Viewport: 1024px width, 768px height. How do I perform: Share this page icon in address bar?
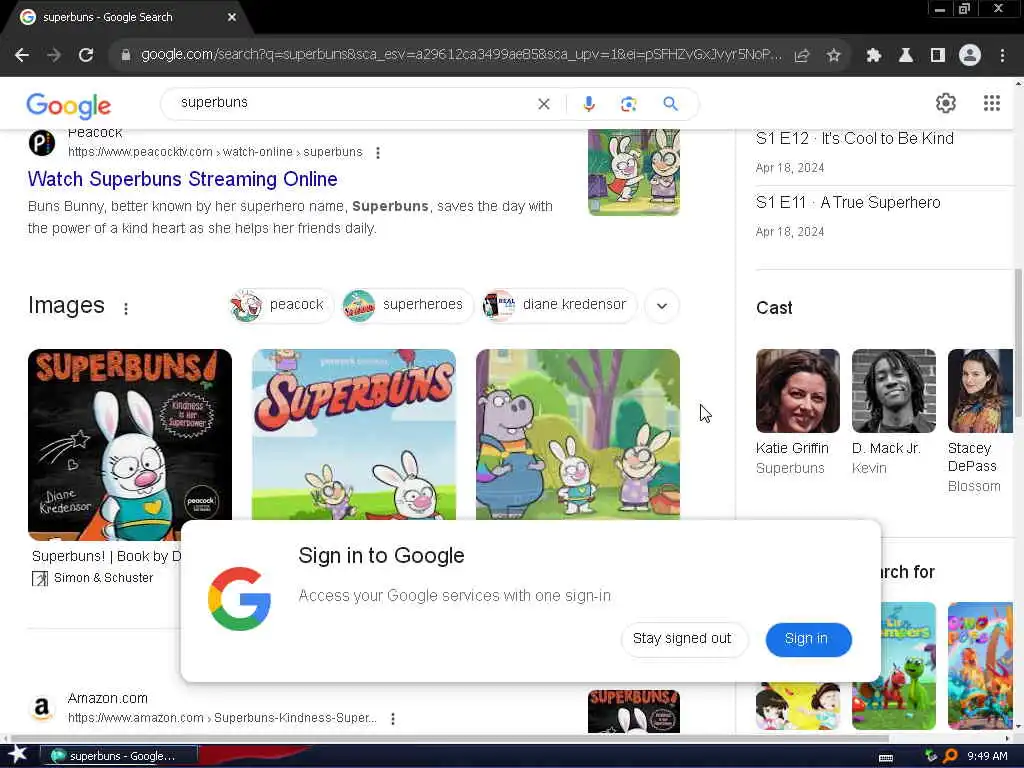coord(802,56)
